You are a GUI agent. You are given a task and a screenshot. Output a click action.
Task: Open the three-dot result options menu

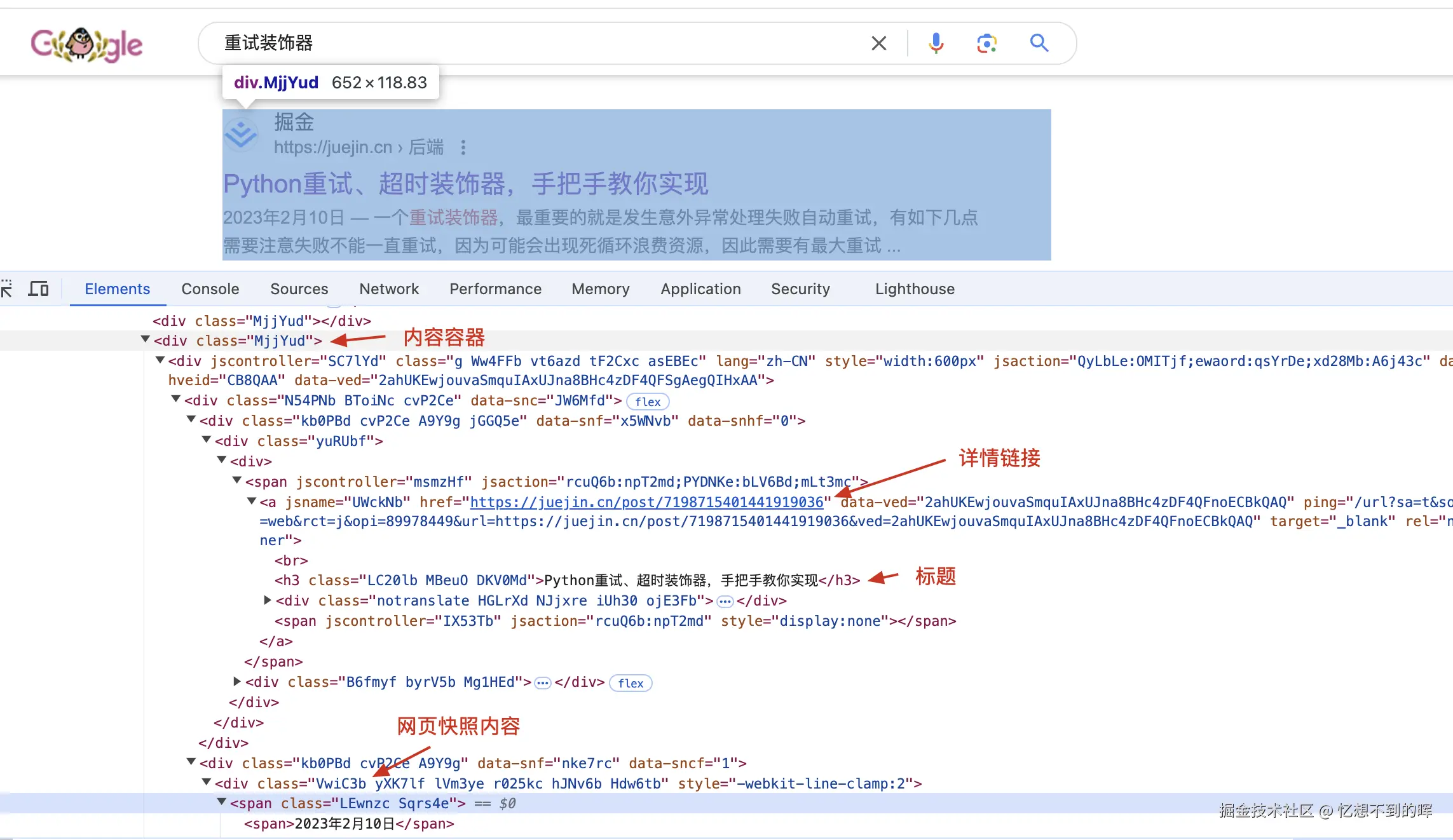click(463, 147)
